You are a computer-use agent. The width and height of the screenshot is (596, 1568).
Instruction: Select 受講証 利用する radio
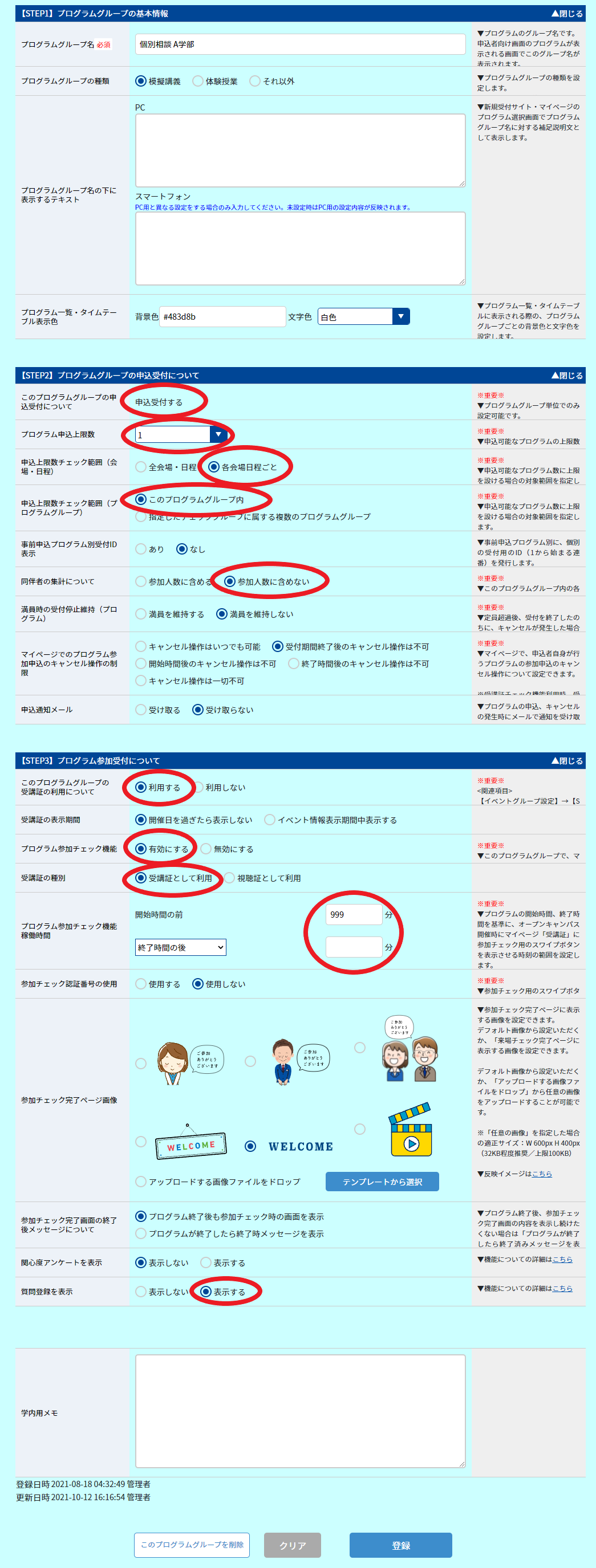point(141,787)
